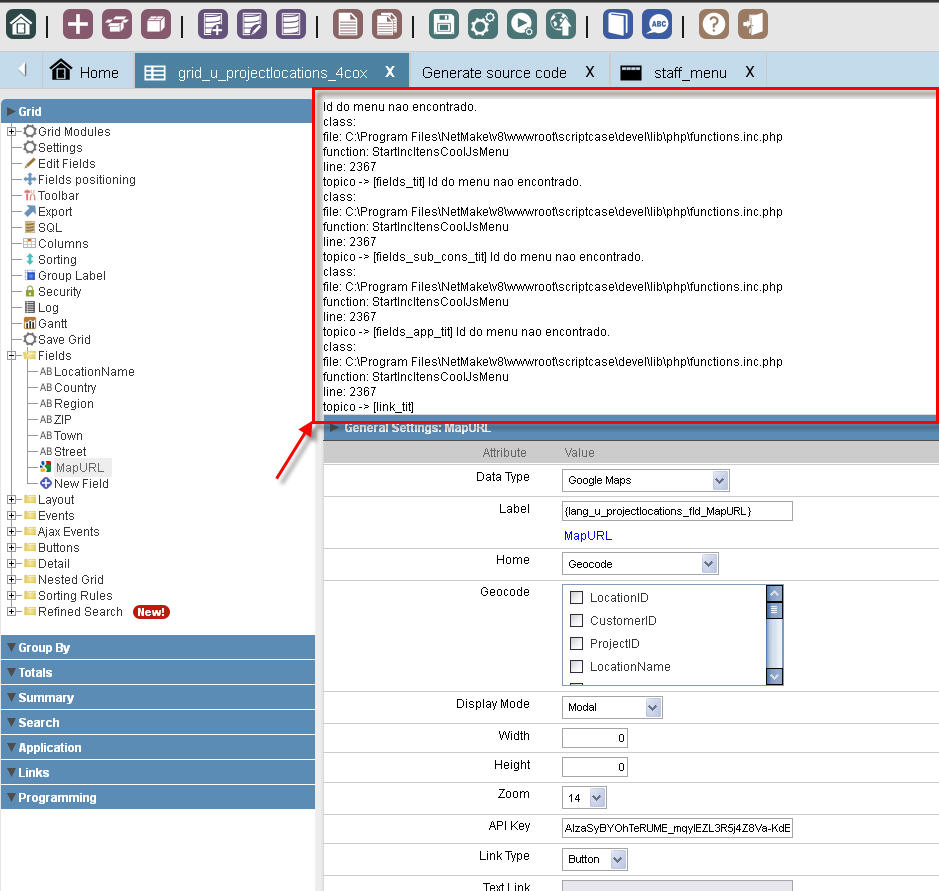This screenshot has height=891, width=939.
Task: Open Settings in the Grid tree
Action: pos(60,147)
